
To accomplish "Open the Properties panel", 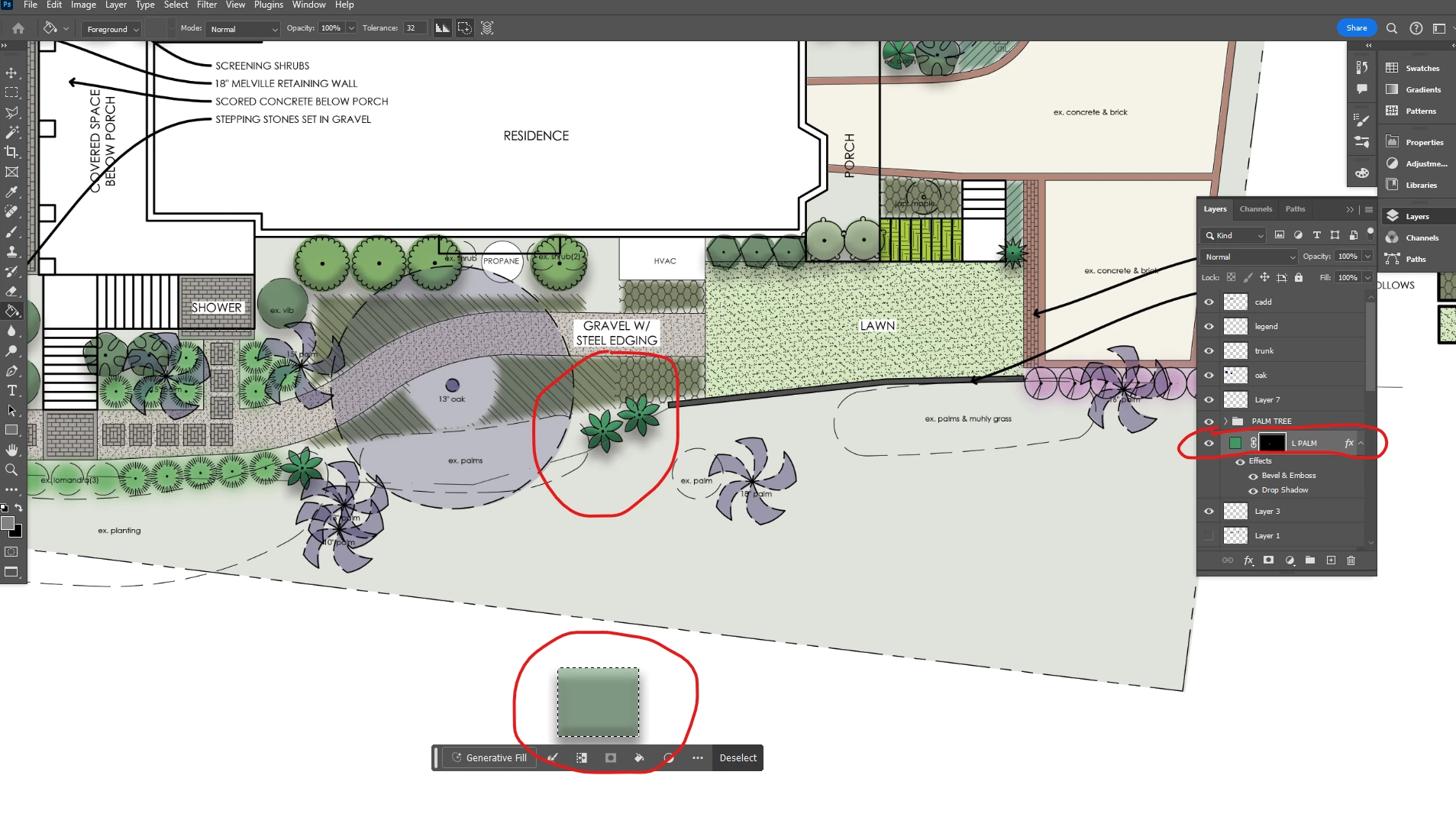I will pyautogui.click(x=1415, y=142).
